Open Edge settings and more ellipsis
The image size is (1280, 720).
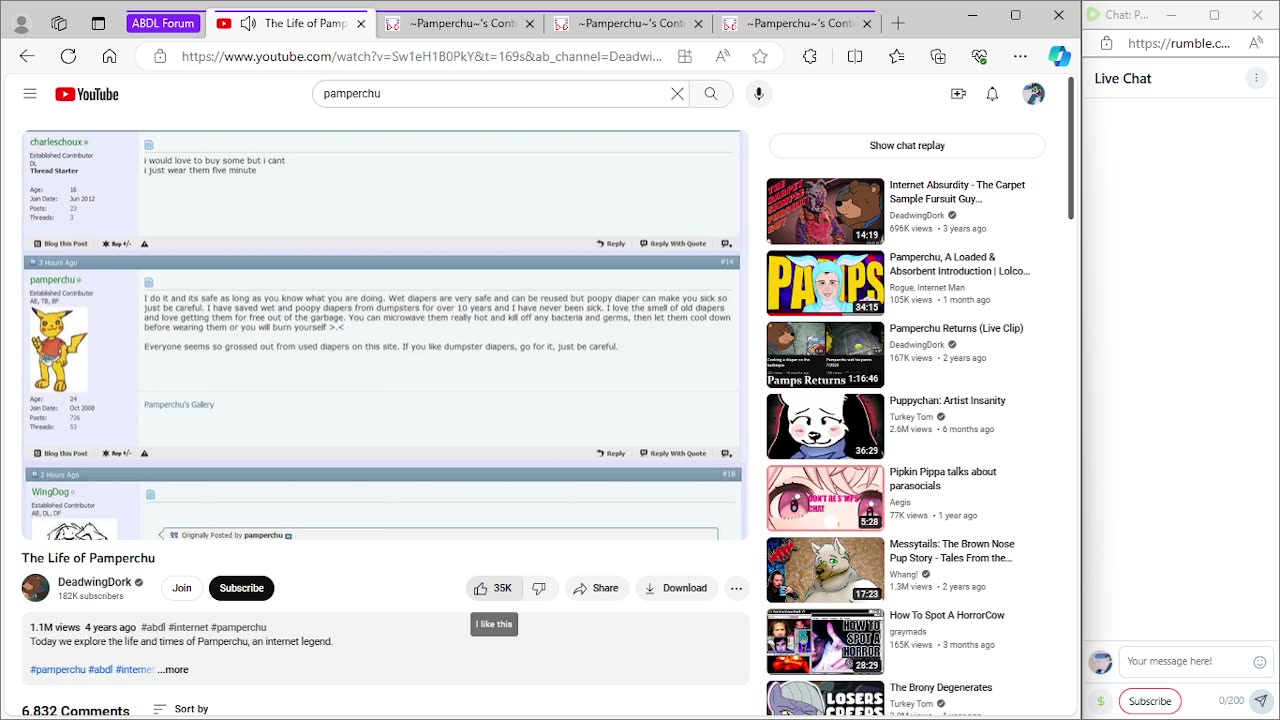(x=1020, y=57)
